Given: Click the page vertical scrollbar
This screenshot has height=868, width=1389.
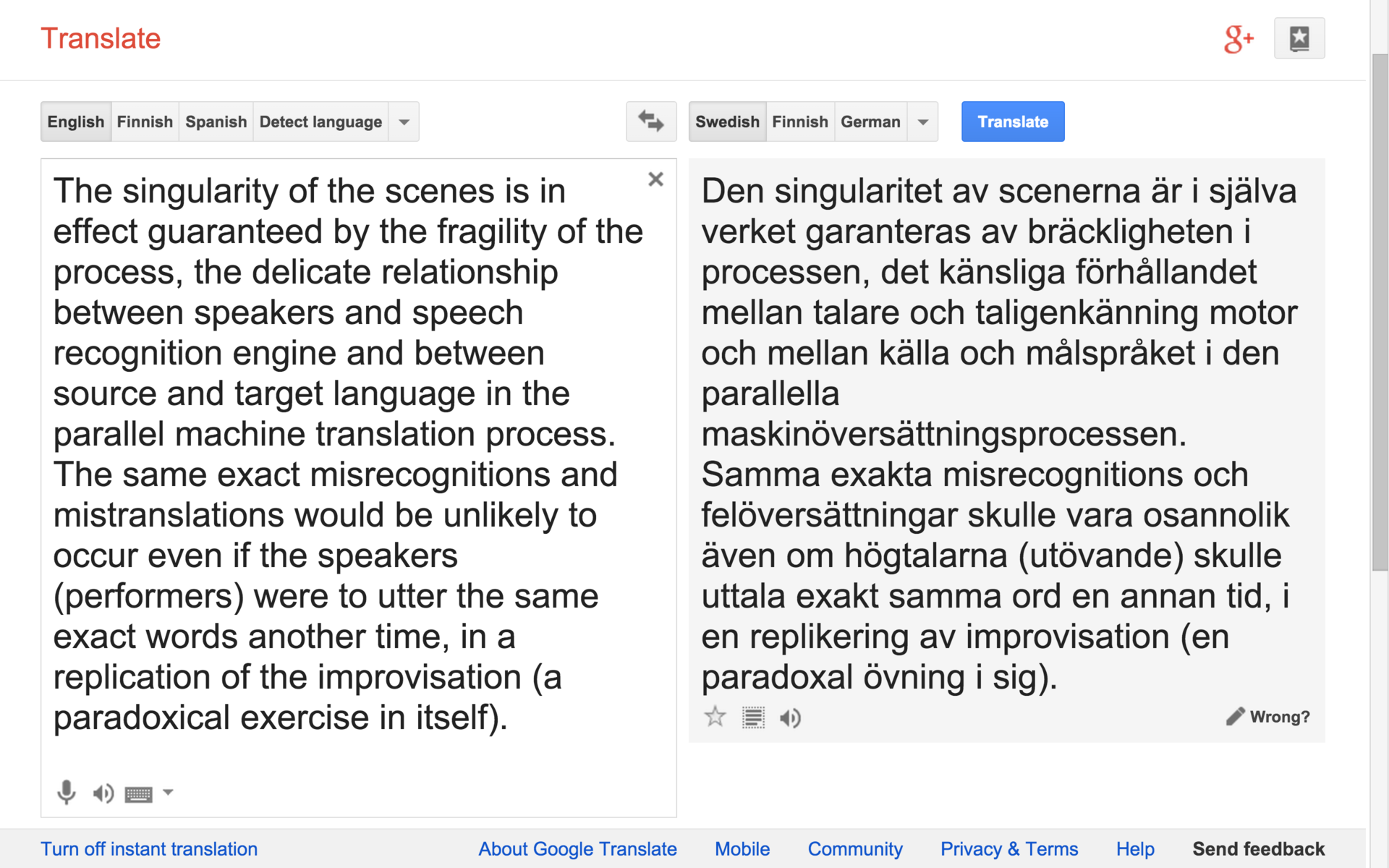Looking at the screenshot, I should tap(1380, 311).
